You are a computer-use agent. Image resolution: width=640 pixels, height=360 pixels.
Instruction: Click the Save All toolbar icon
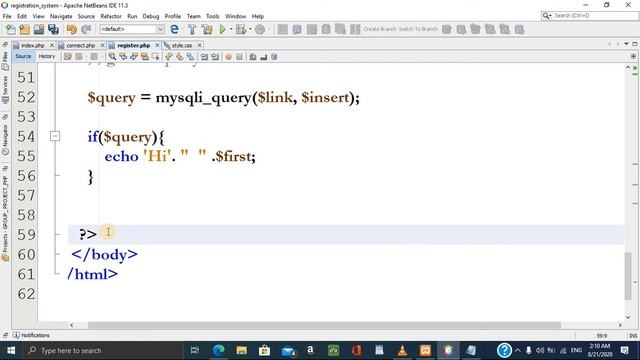53,29
